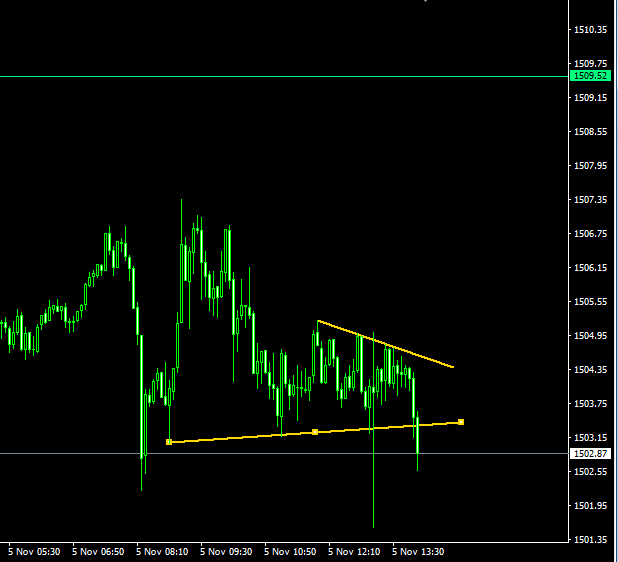Click the 1506.15 price scale value
Image resolution: width=618 pixels, height=562 pixels.
590,268
